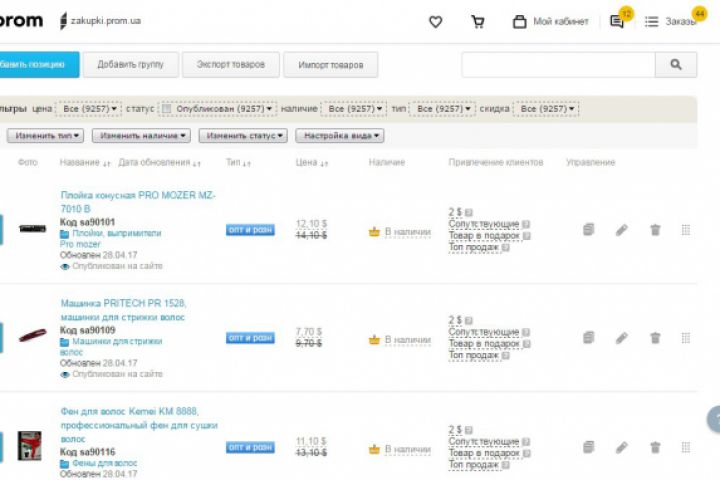Click Добавить позицию blue button

(x=37, y=65)
